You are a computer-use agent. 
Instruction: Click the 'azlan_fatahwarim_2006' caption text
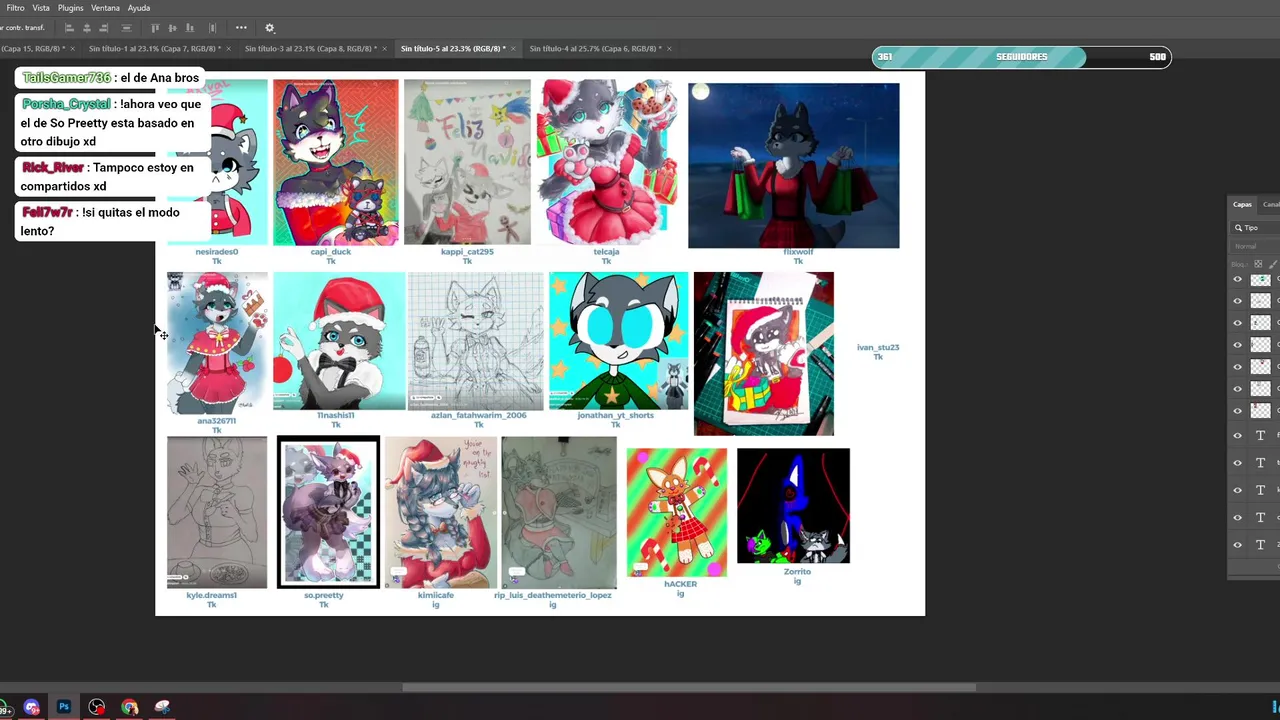(478, 415)
